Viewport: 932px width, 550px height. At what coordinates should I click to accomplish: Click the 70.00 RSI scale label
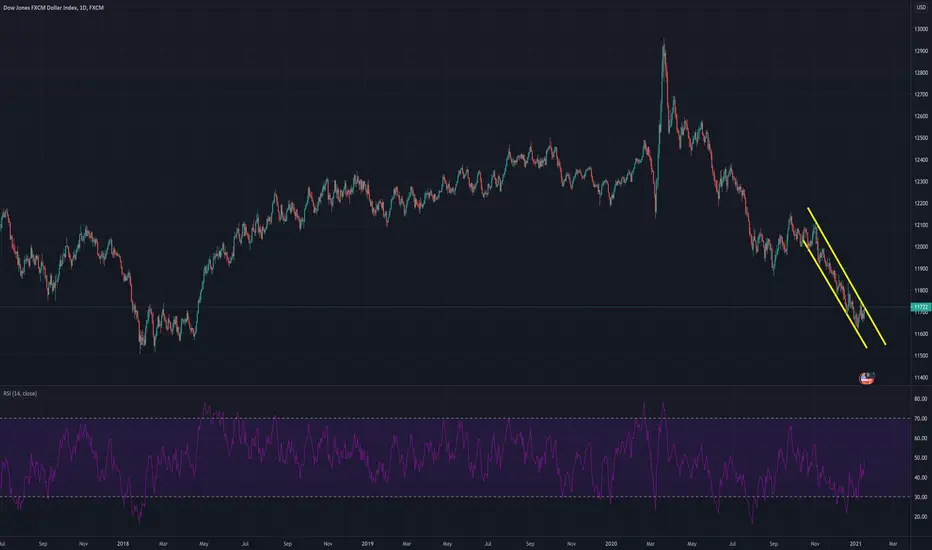click(x=921, y=419)
